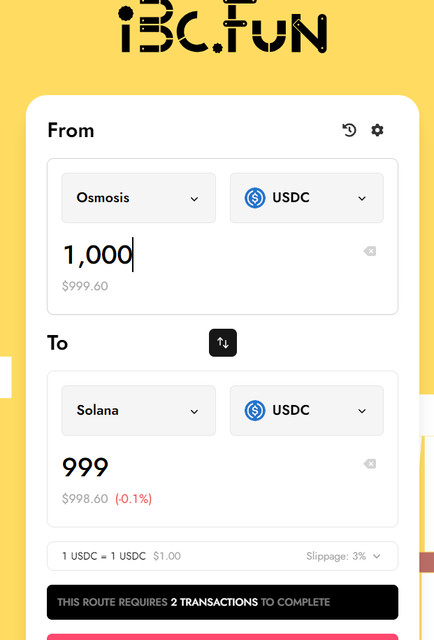This screenshot has height=640, width=434.
Task: Expand the Slippage 3% details
Action: [343, 556]
